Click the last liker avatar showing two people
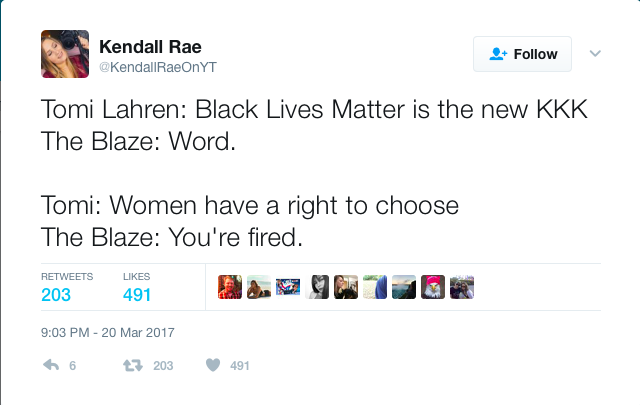This screenshot has width=640, height=405. (x=462, y=287)
